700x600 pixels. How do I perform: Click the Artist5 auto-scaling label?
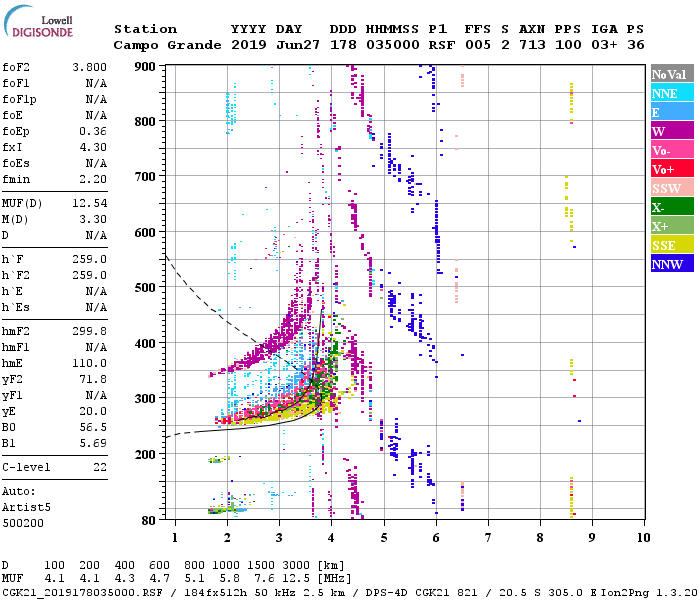pos(26,508)
